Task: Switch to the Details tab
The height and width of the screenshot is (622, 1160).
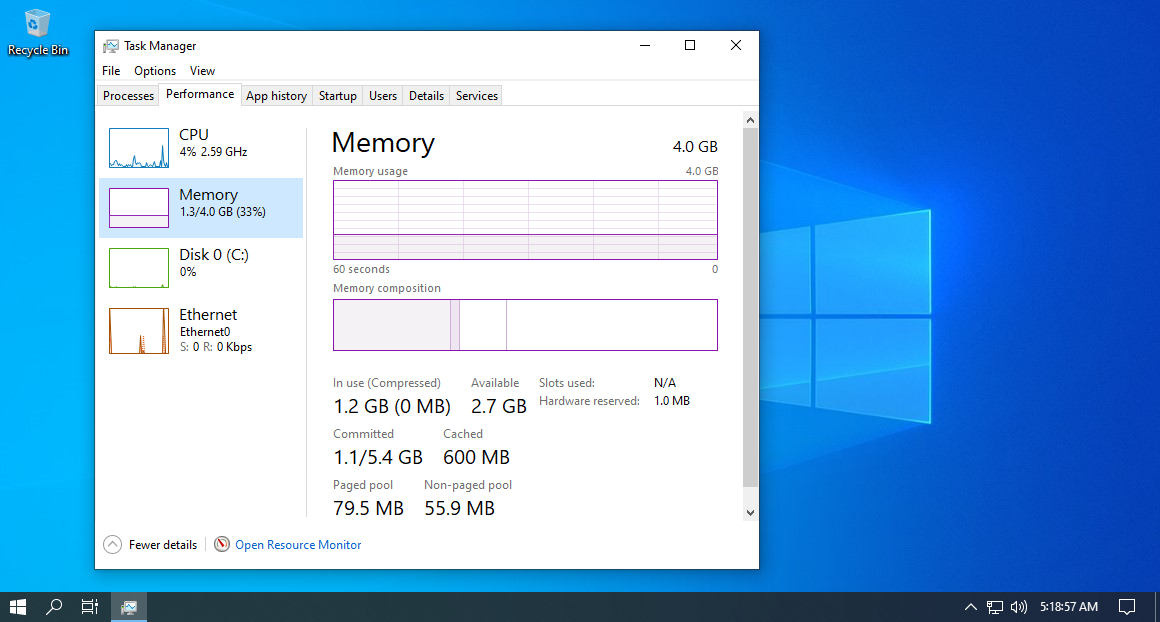Action: point(426,96)
